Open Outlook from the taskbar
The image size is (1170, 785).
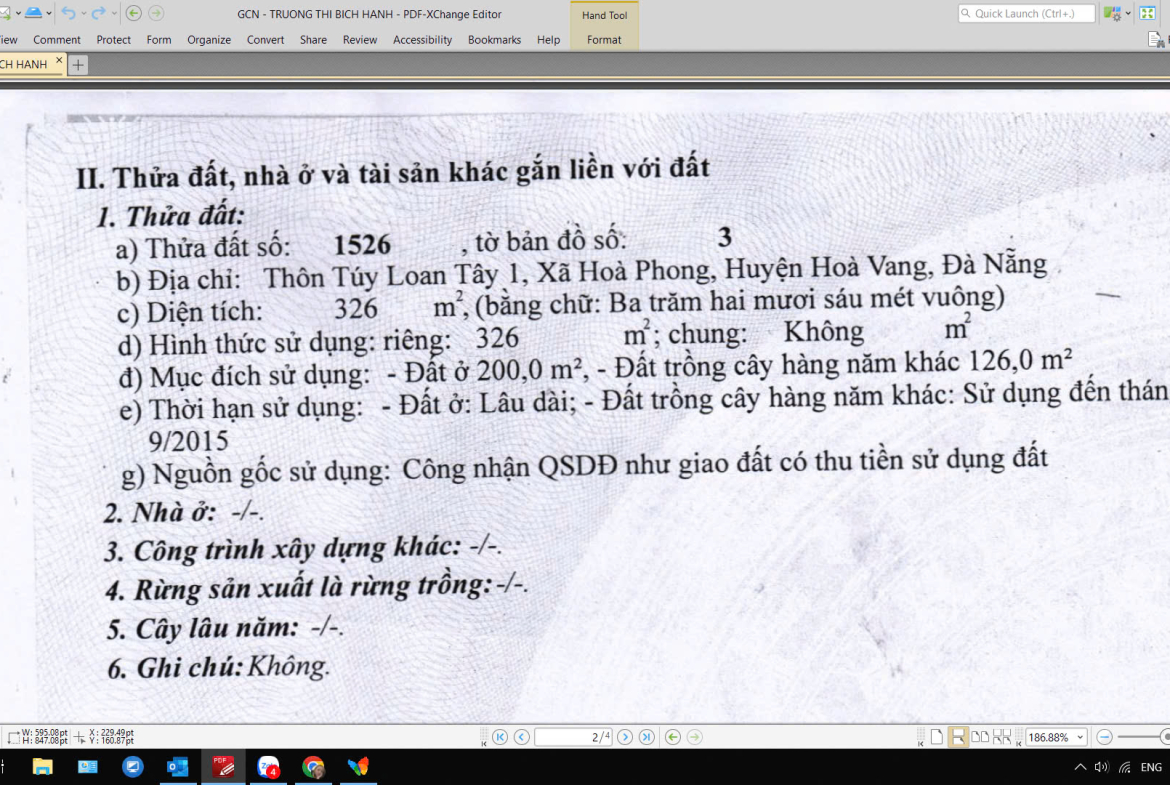tap(178, 767)
